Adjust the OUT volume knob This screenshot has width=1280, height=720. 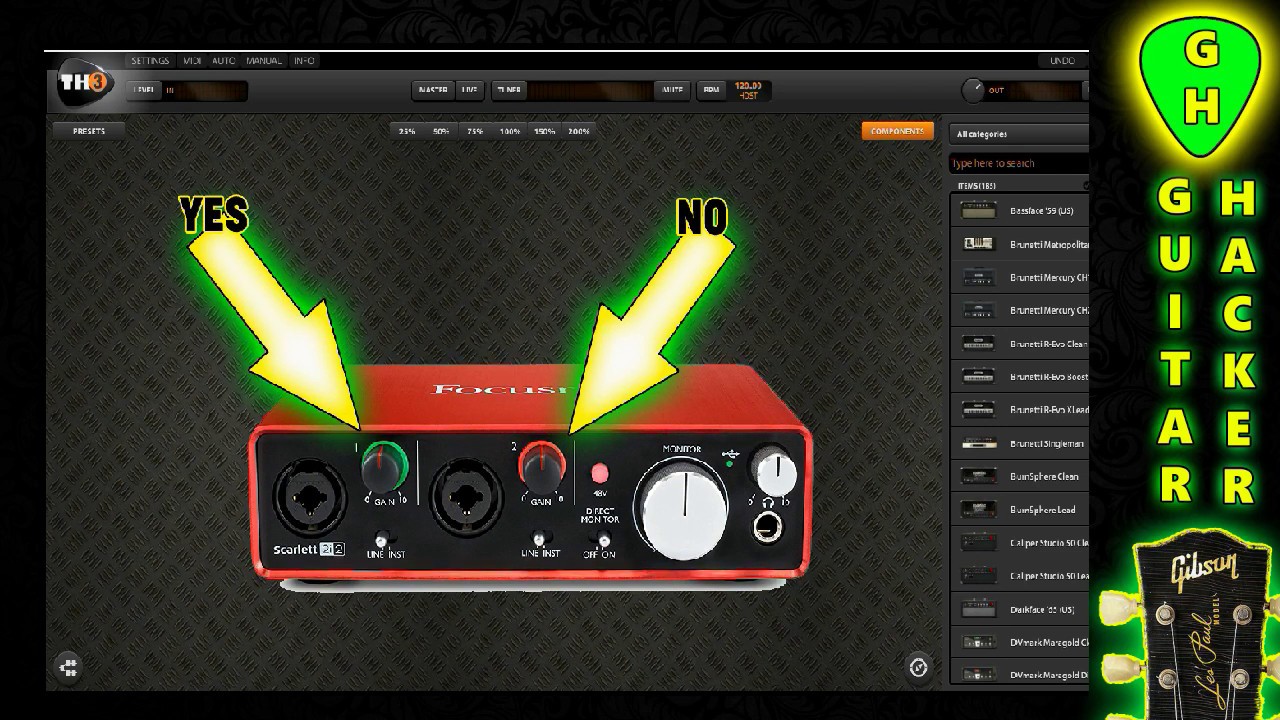973,90
